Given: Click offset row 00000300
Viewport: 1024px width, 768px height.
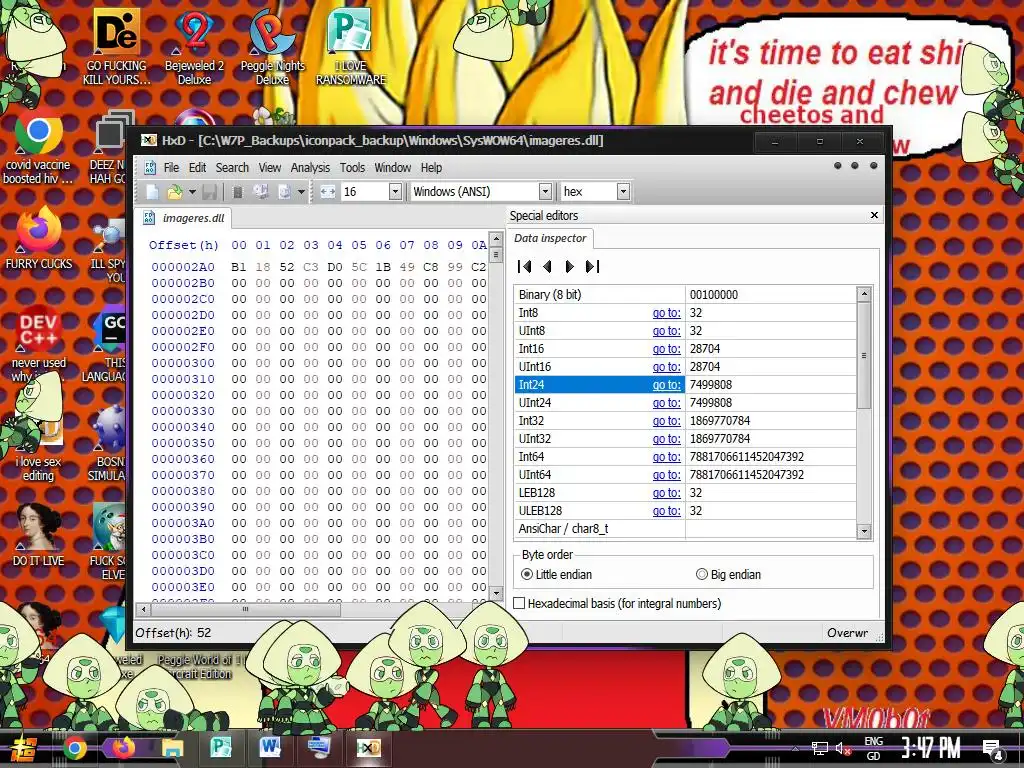Looking at the screenshot, I should tap(183, 363).
